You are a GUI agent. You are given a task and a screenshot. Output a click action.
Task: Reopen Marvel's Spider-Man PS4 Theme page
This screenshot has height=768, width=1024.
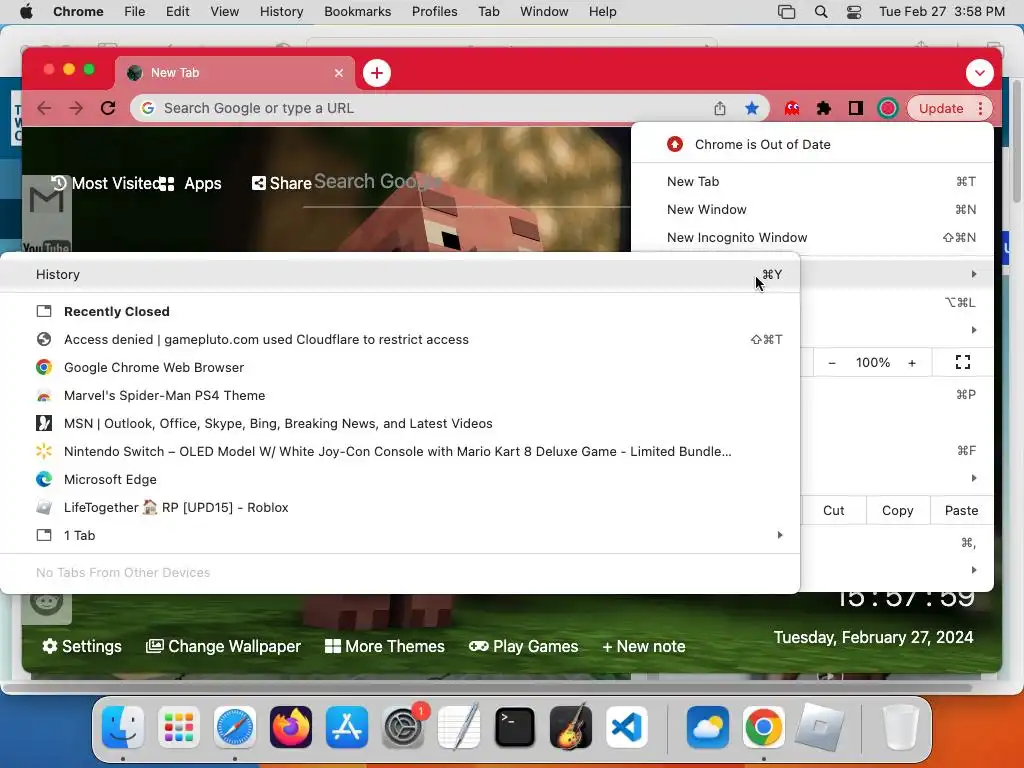coord(400,396)
